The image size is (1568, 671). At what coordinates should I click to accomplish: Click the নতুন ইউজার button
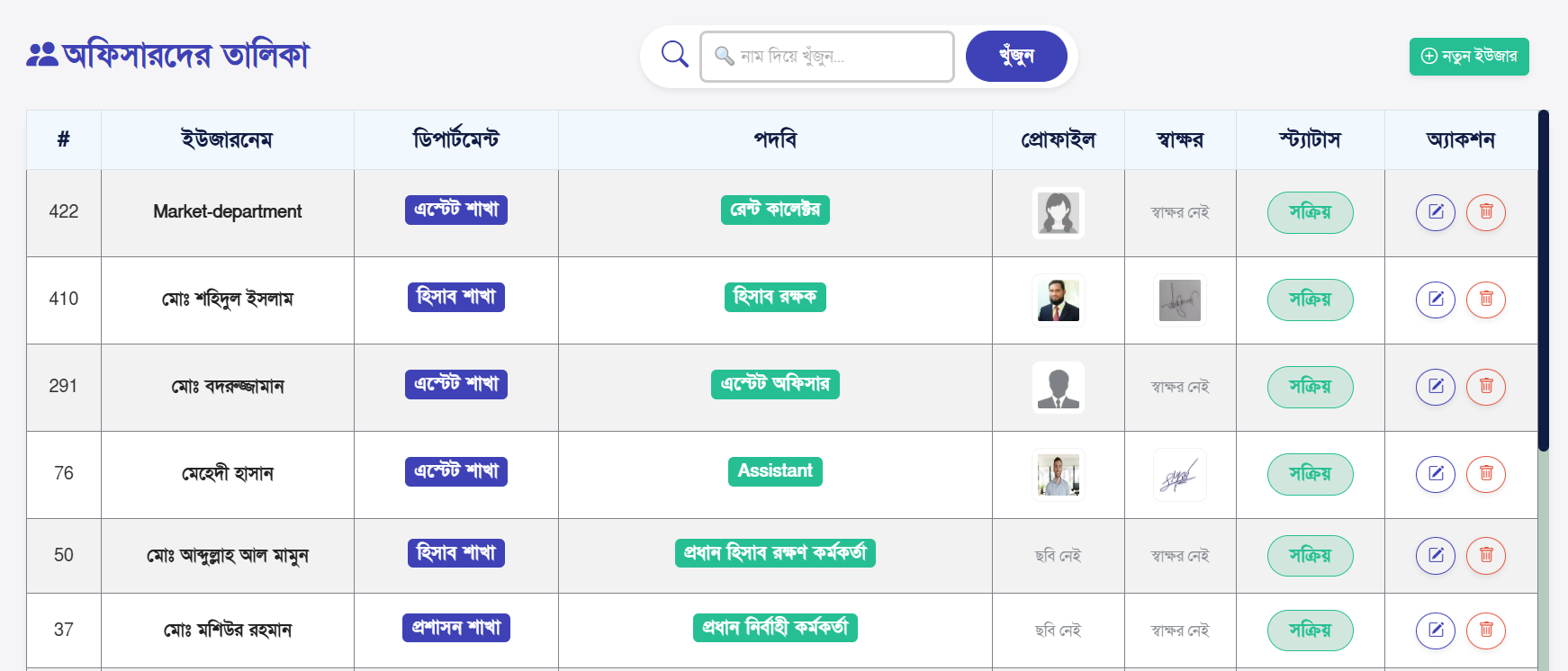click(1469, 57)
